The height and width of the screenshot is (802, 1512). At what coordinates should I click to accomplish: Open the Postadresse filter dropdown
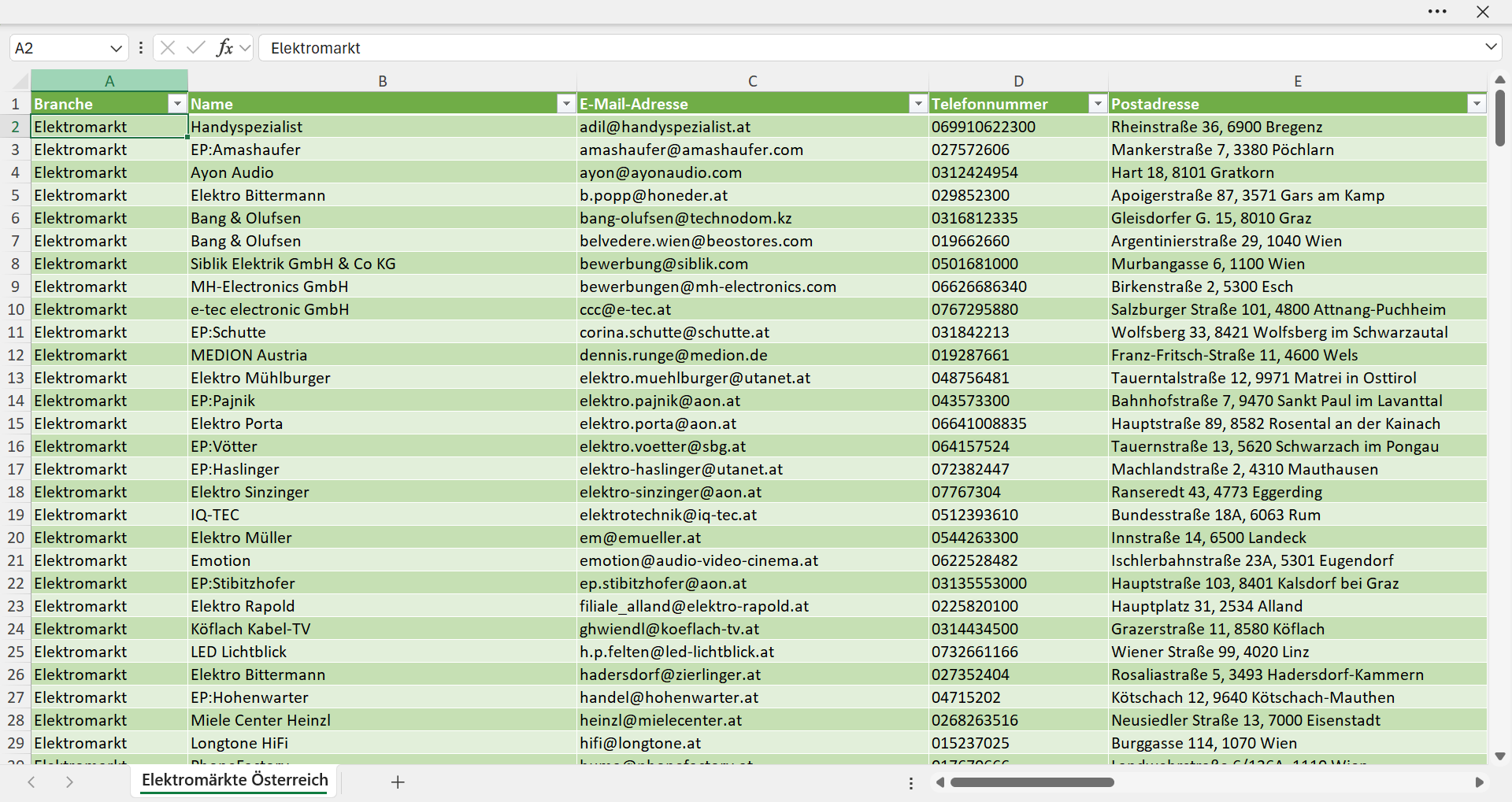tap(1477, 104)
